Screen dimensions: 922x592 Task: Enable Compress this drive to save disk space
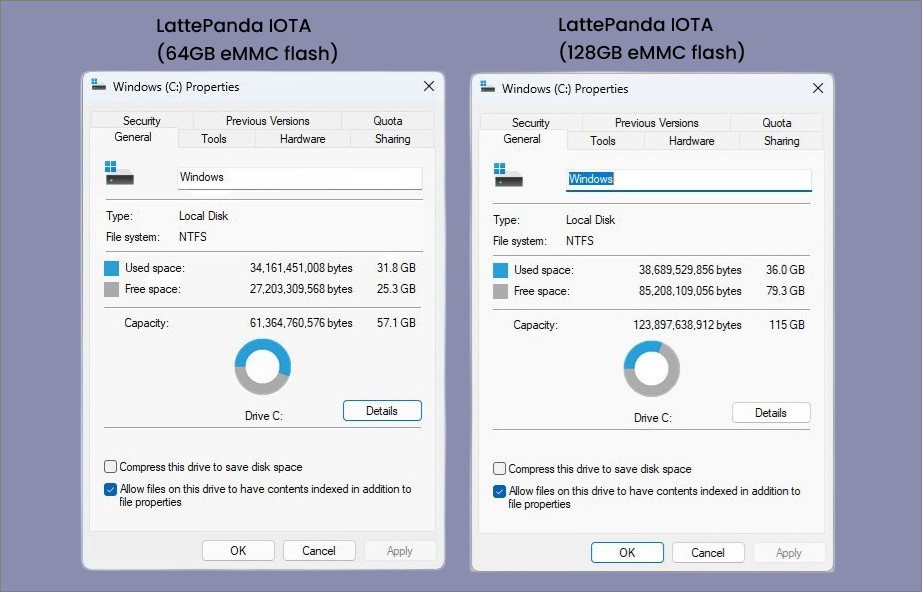(110, 465)
